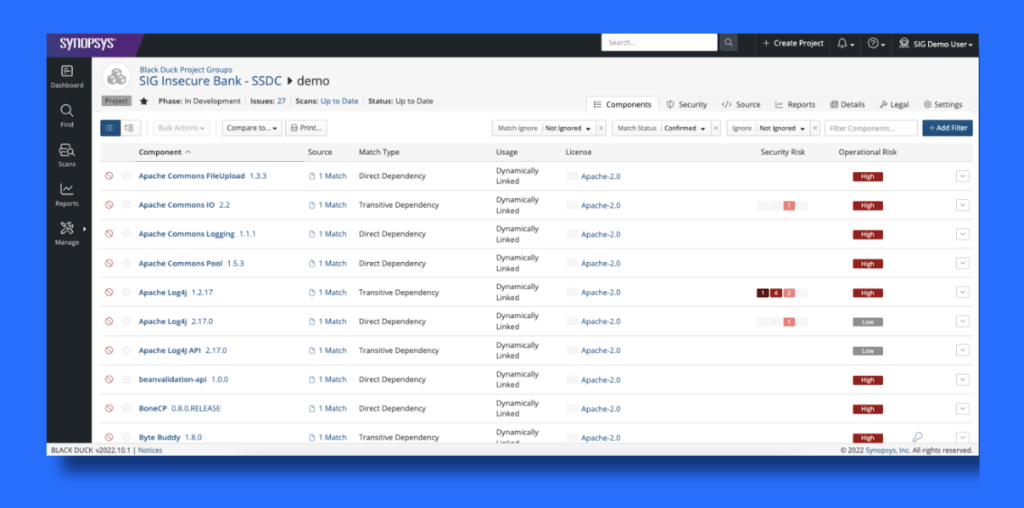Open the notifications bell
Screen dimensions: 1024x508
pos(846,43)
